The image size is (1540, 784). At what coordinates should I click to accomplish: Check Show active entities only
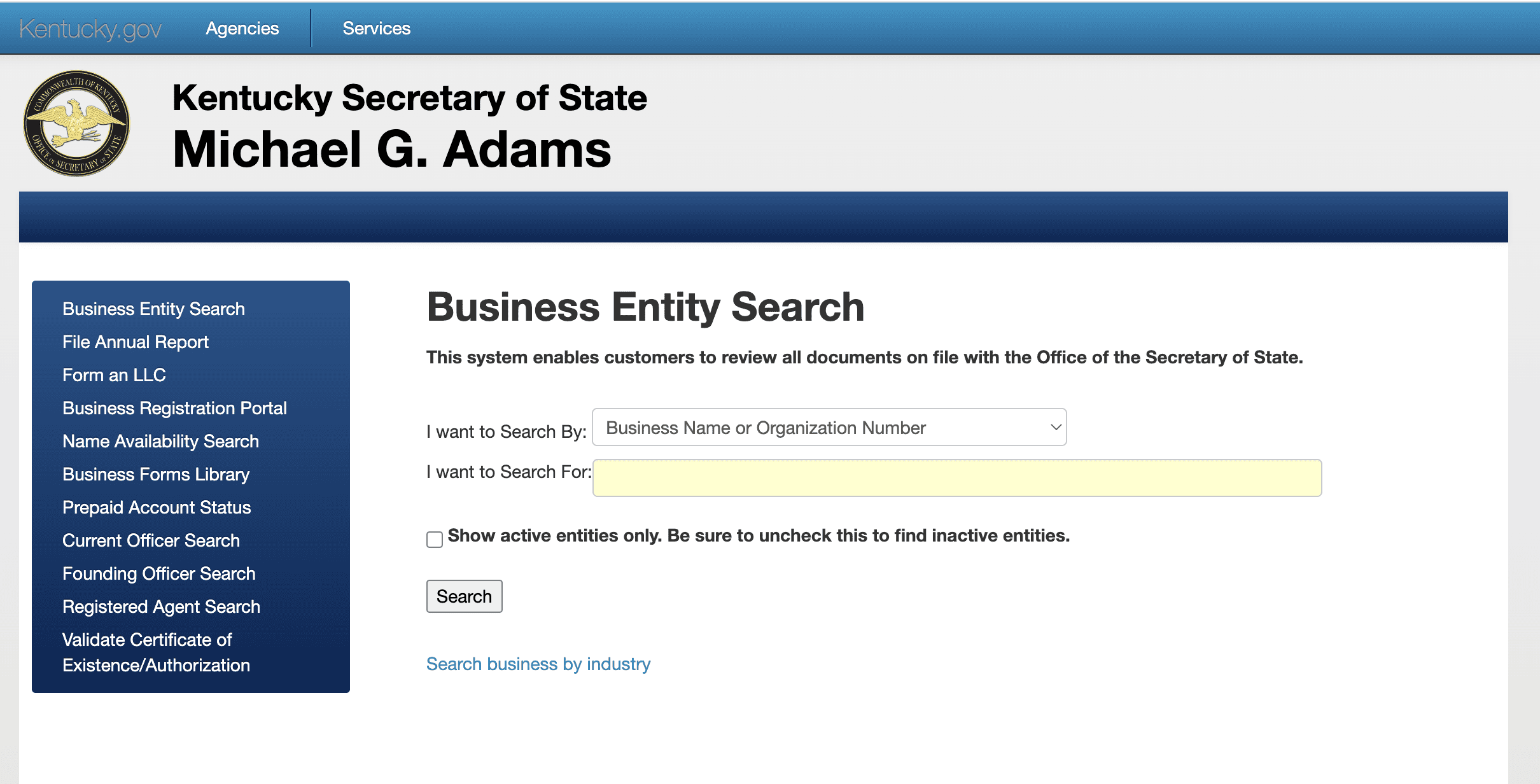(x=434, y=539)
